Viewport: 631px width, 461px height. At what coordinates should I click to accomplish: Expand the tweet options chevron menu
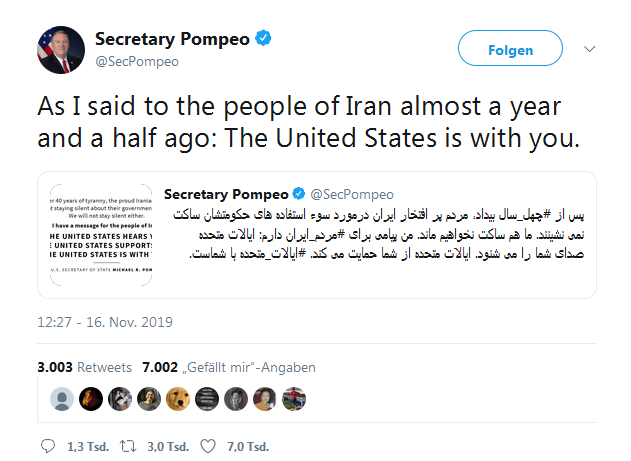pos(590,49)
